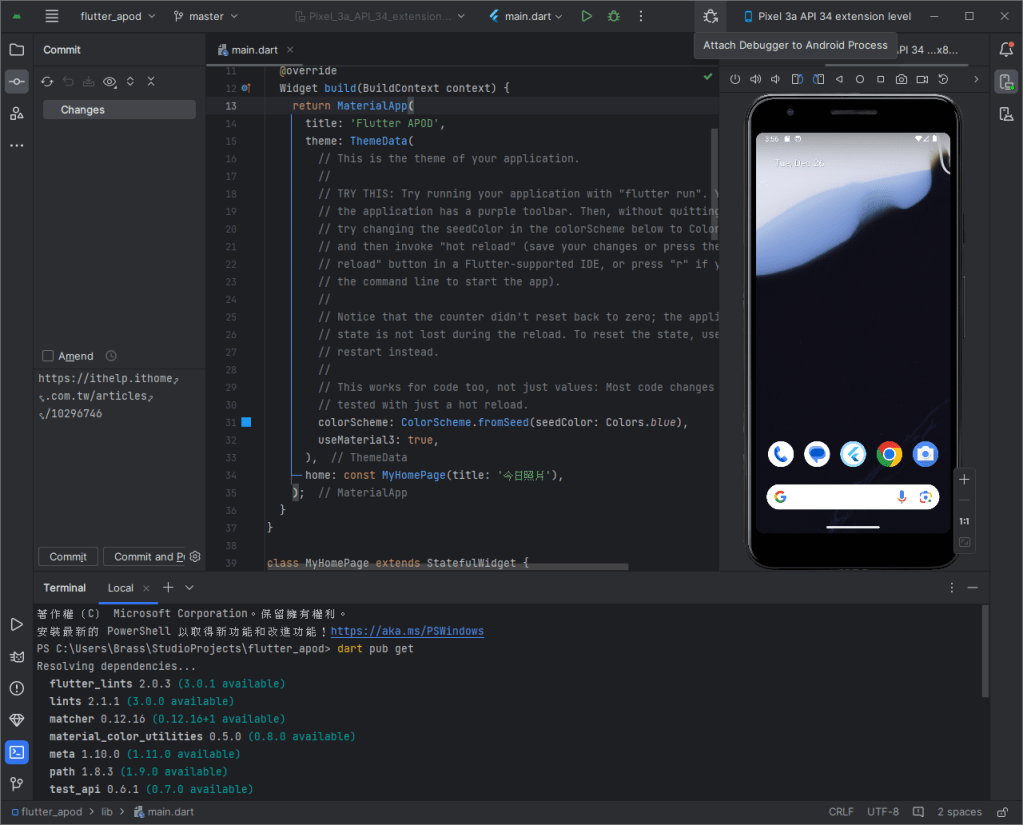Start debugging main.dart with the bug icon
Image resolution: width=1023 pixels, height=825 pixels.
(614, 16)
